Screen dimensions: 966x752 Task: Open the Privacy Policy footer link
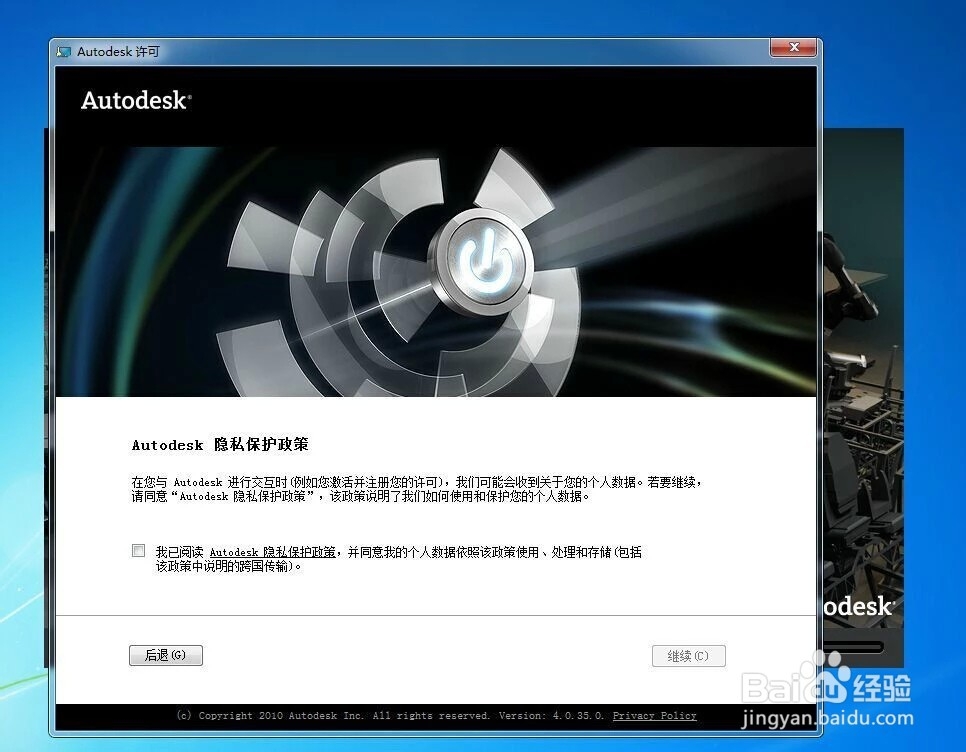[x=654, y=716]
